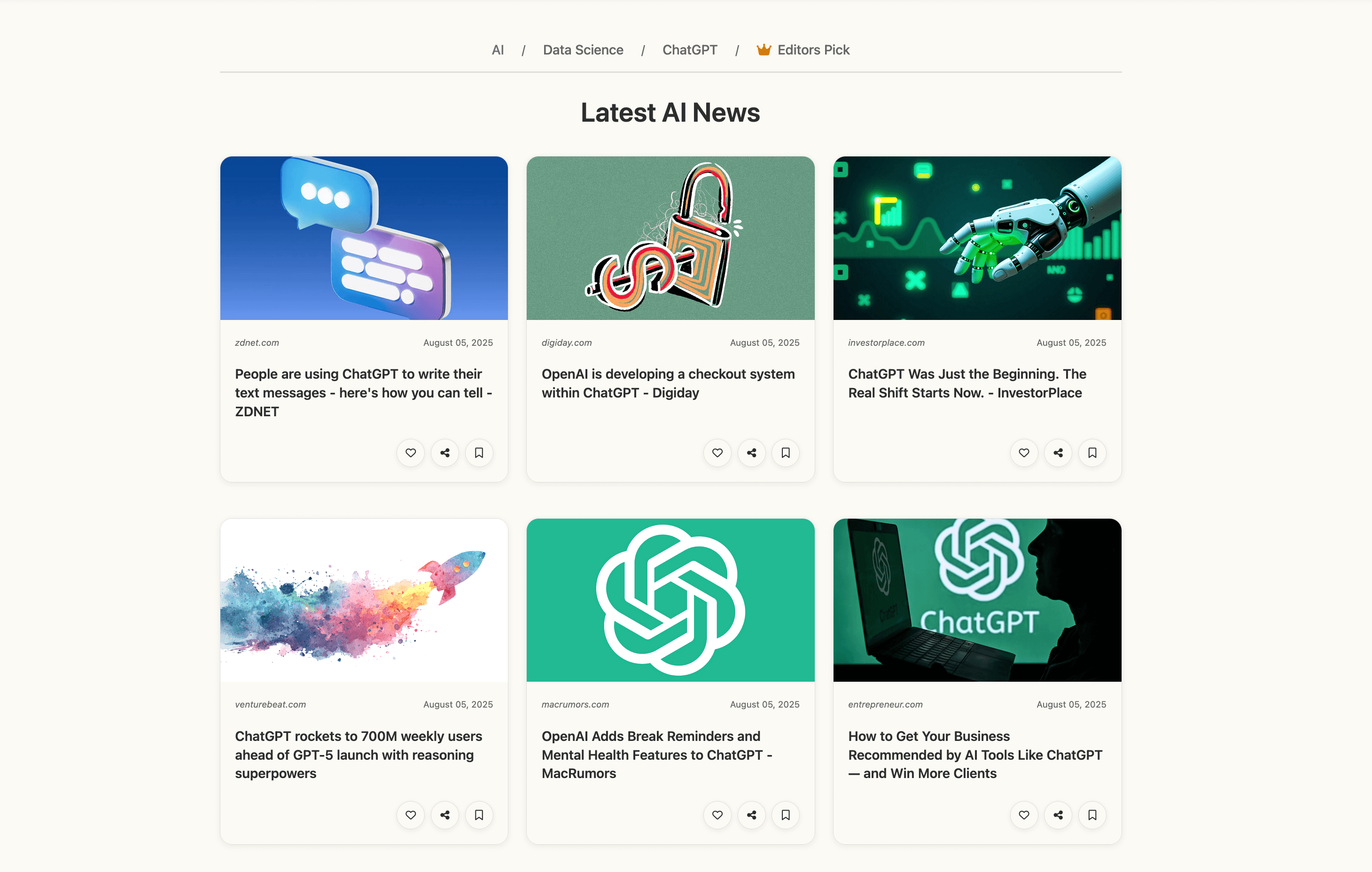Share the ZDNET ChatGPT article

click(444, 453)
